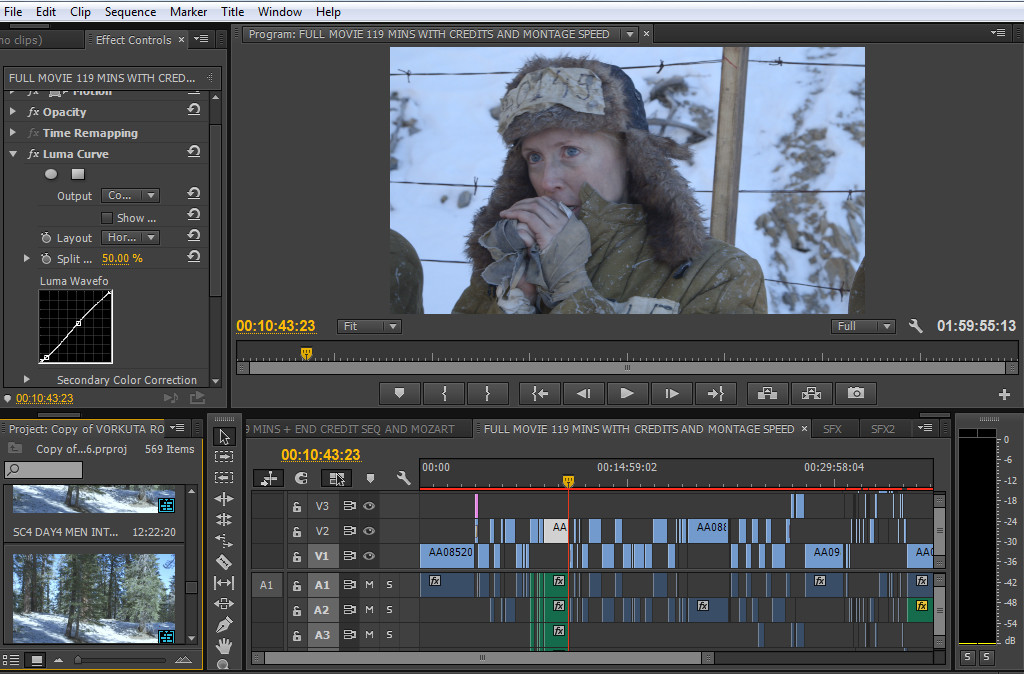This screenshot has width=1024, height=674.
Task: Select the Hand tool
Action: click(x=224, y=646)
